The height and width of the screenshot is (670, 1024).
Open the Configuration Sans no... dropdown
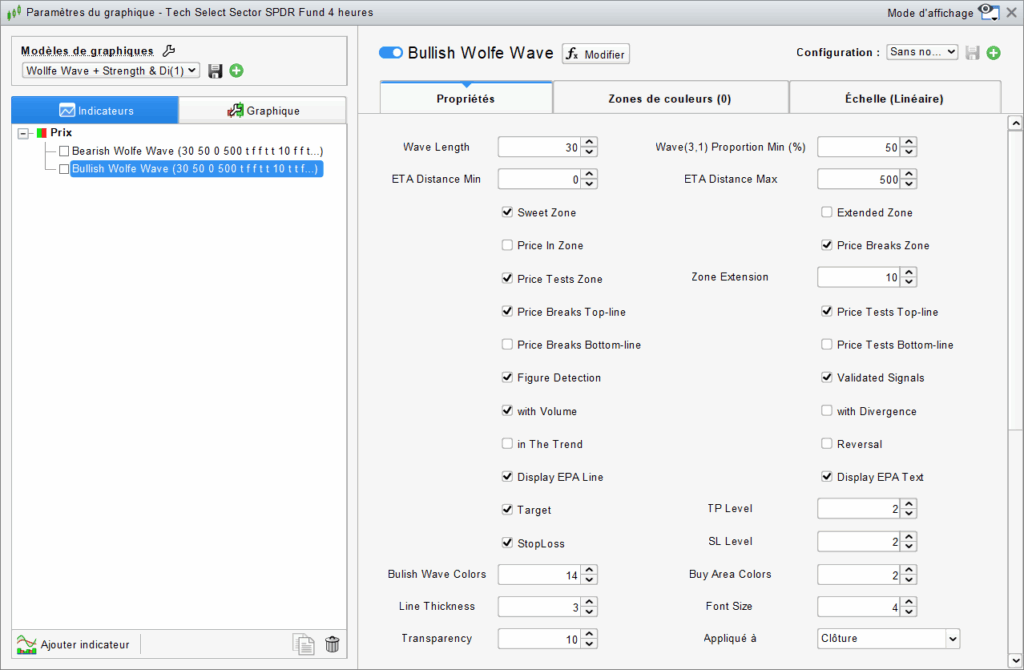(x=922, y=52)
